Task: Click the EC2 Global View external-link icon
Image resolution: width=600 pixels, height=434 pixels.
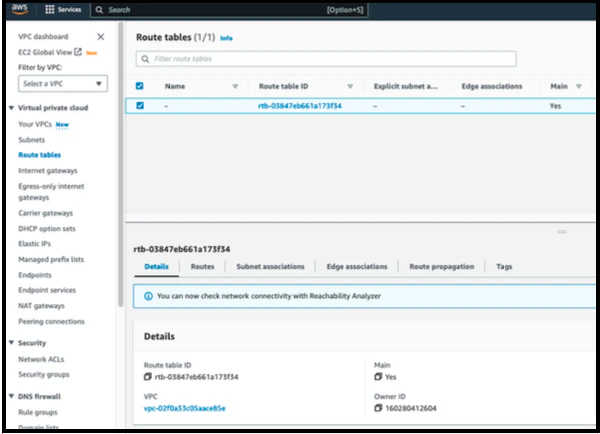Action: pyautogui.click(x=78, y=52)
